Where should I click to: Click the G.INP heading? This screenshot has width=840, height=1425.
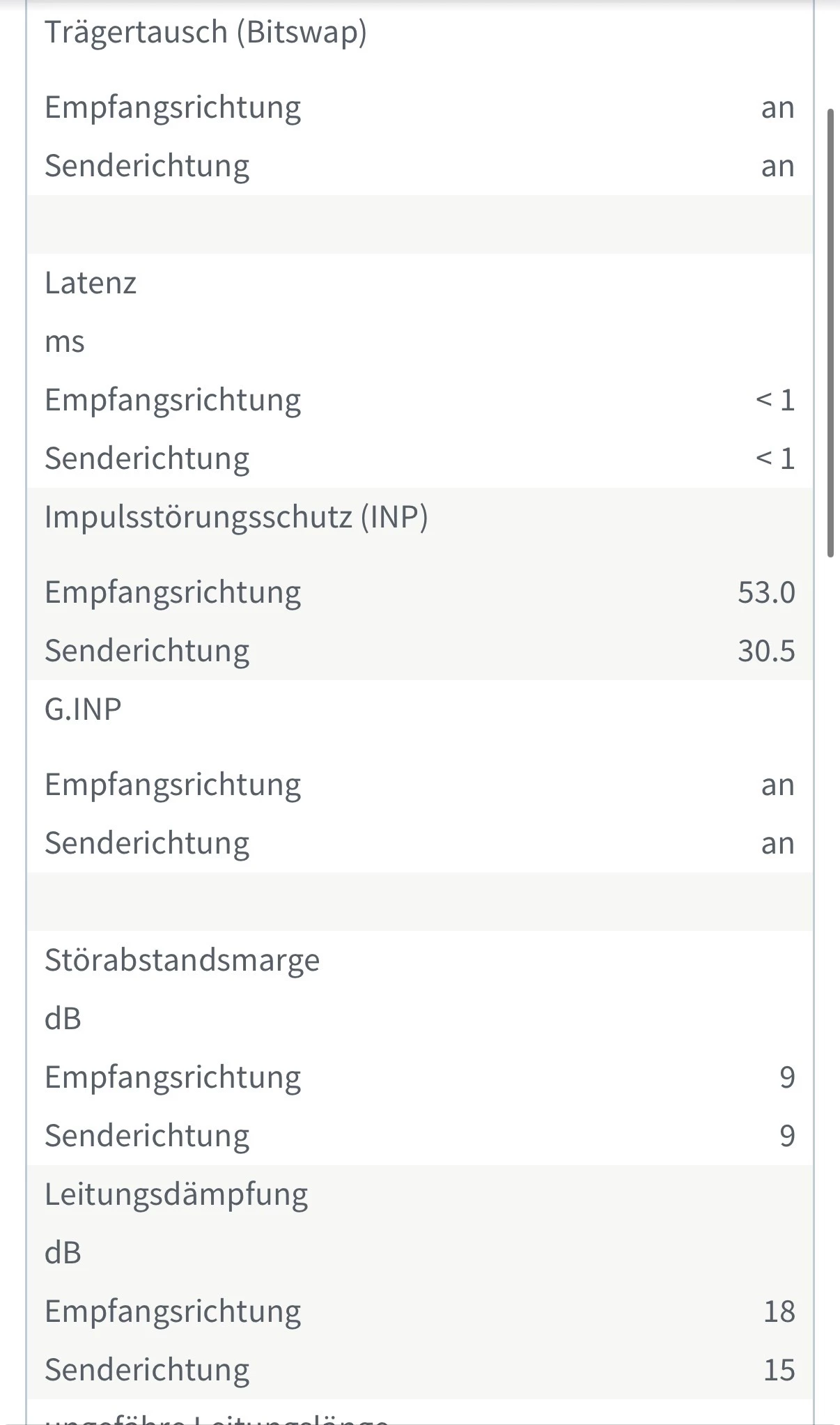83,709
